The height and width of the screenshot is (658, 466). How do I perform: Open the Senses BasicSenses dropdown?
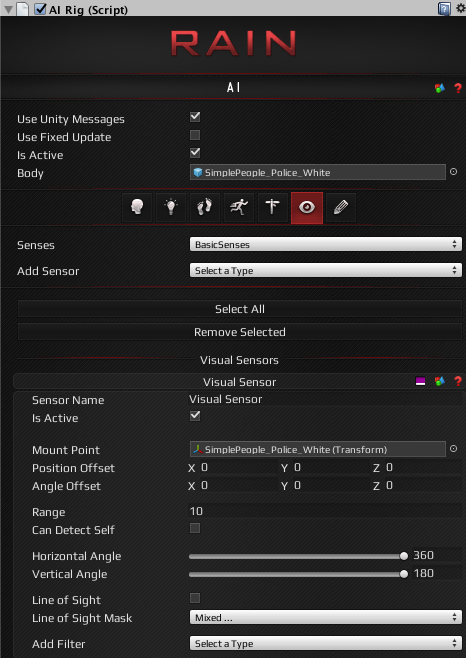(x=326, y=245)
